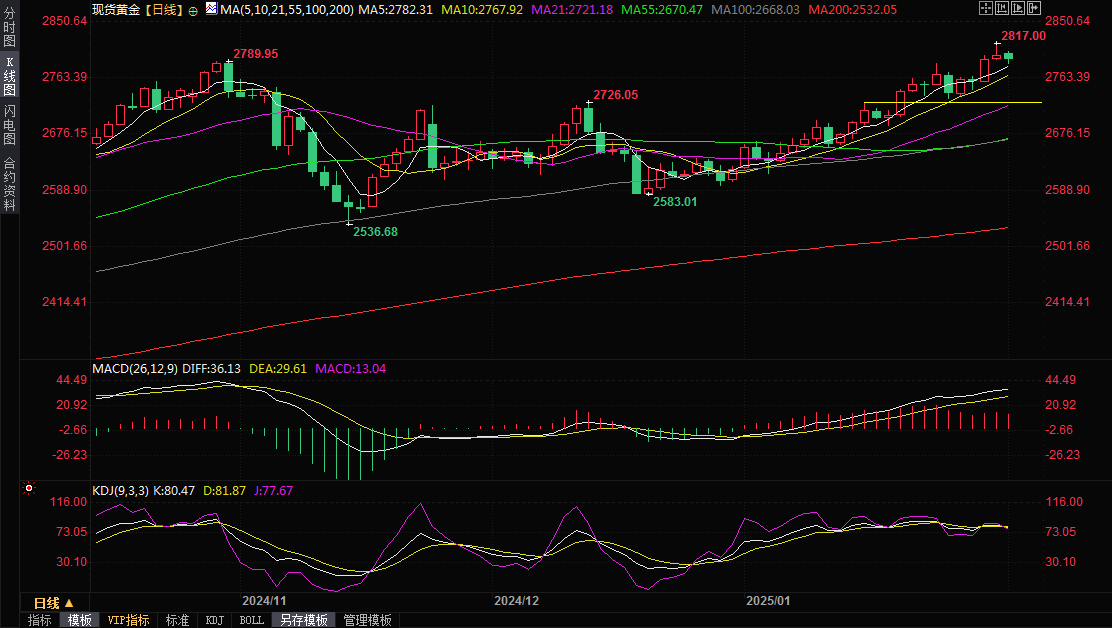Select the 指标 bottom tab

tap(40, 620)
